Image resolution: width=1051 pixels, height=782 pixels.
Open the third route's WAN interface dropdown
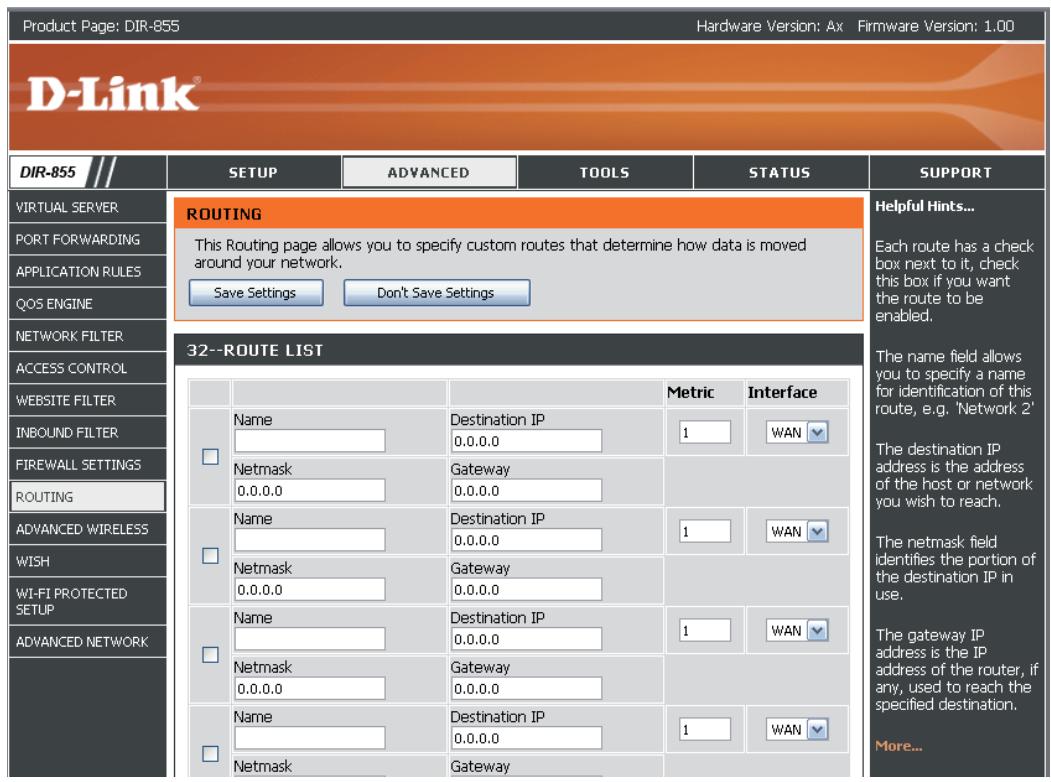797,631
